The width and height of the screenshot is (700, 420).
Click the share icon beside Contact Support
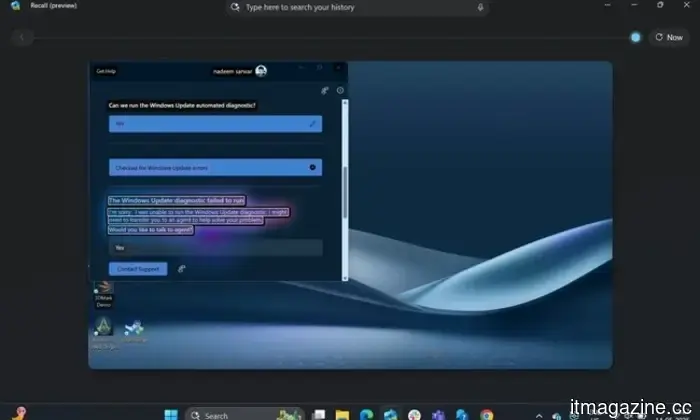point(181,268)
